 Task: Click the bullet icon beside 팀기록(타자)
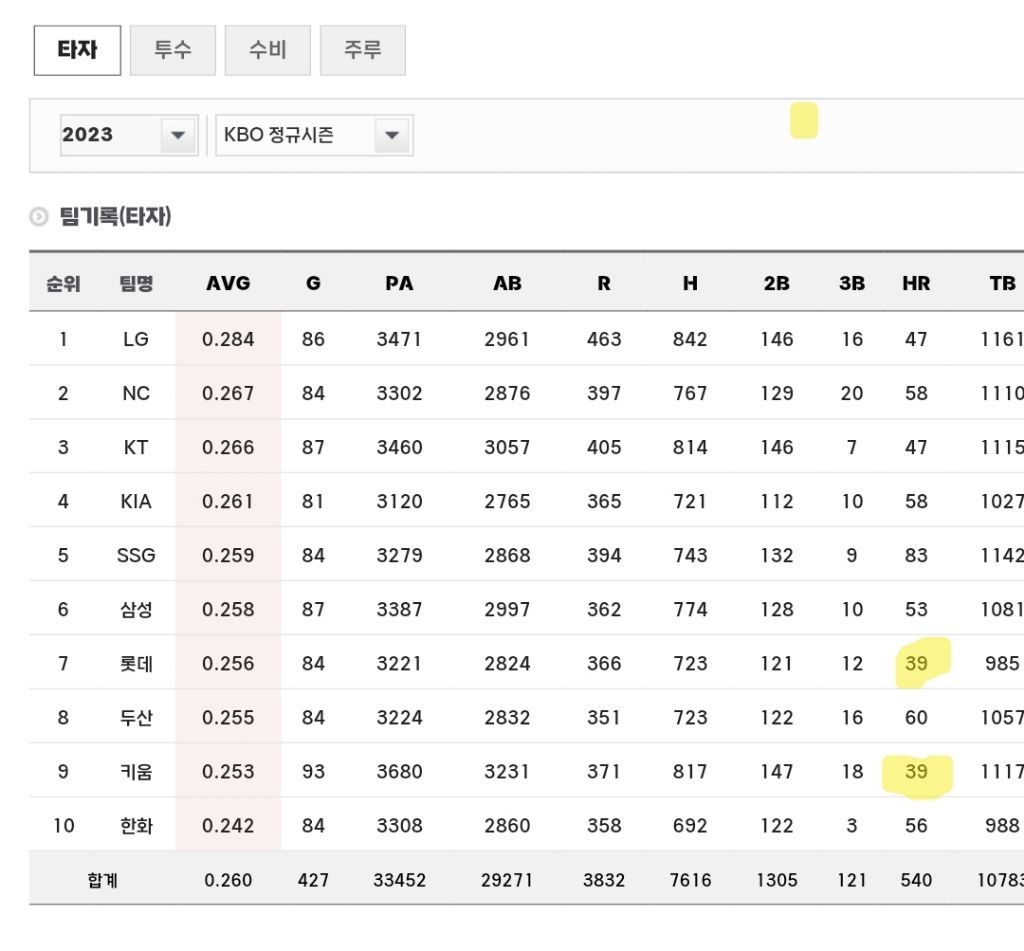(39, 216)
